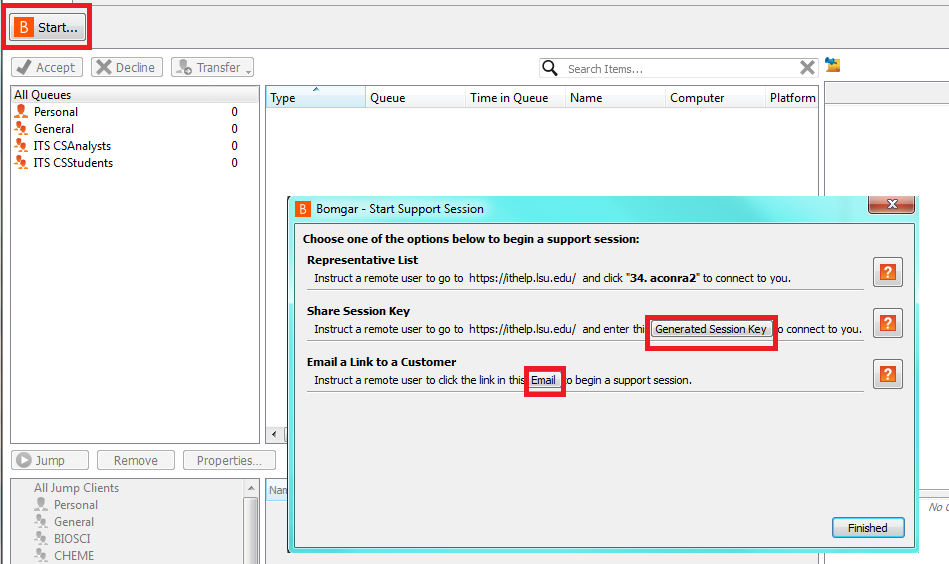The height and width of the screenshot is (564, 949).
Task: Select the ITS CSStudents queue
Action: (135, 163)
